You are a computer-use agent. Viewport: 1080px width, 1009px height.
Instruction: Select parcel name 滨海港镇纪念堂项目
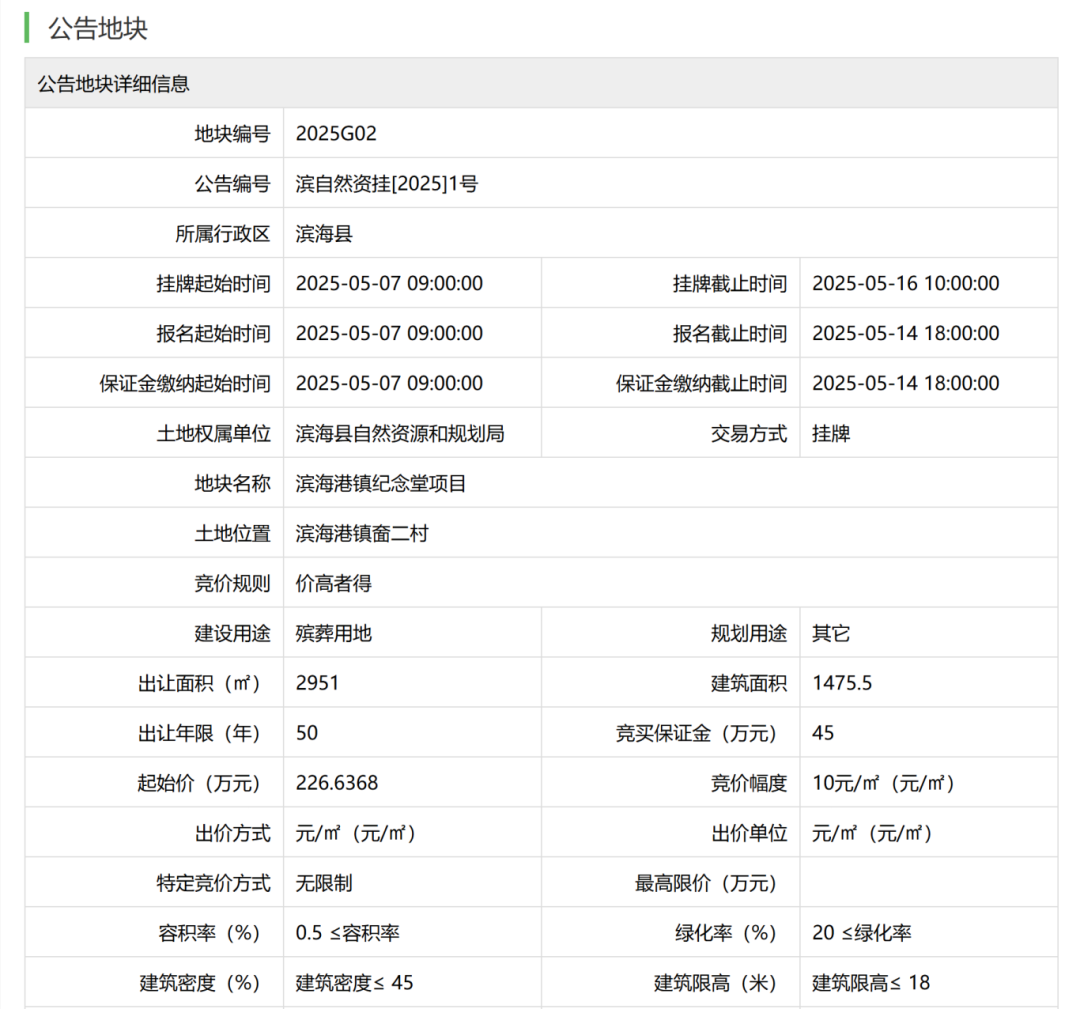[381, 483]
